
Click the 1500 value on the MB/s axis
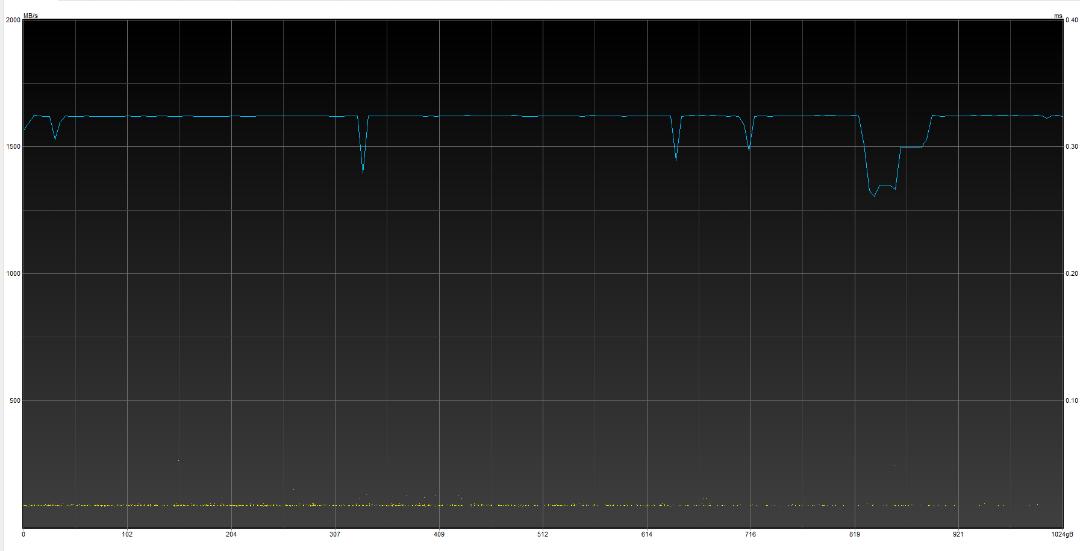click(12, 147)
